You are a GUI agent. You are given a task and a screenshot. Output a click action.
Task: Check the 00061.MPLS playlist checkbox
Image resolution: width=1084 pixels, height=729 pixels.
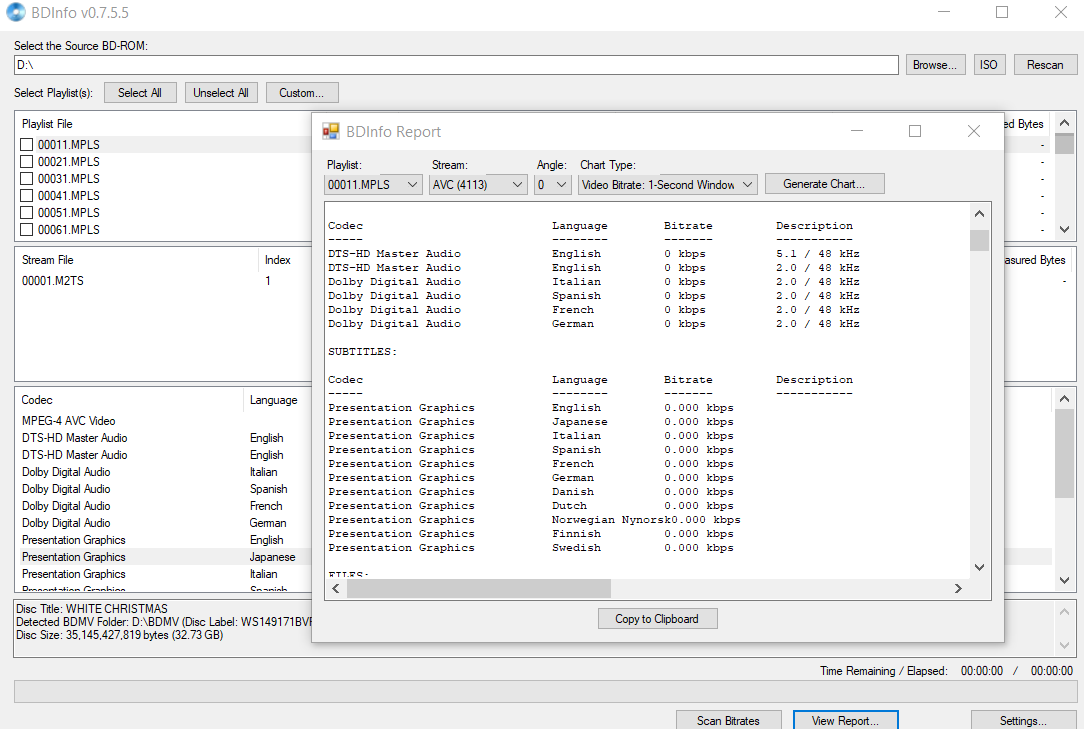point(26,230)
